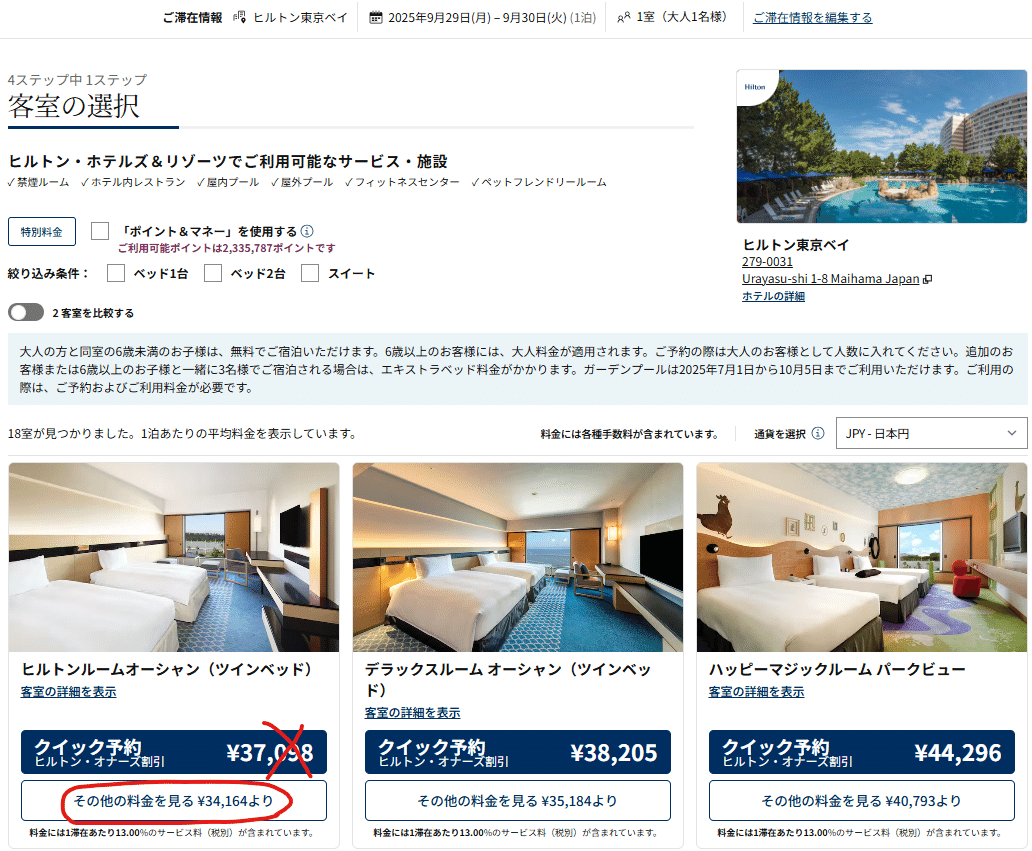Click the hotel building icon beside ヒルトン東京ベイ

tap(240, 17)
